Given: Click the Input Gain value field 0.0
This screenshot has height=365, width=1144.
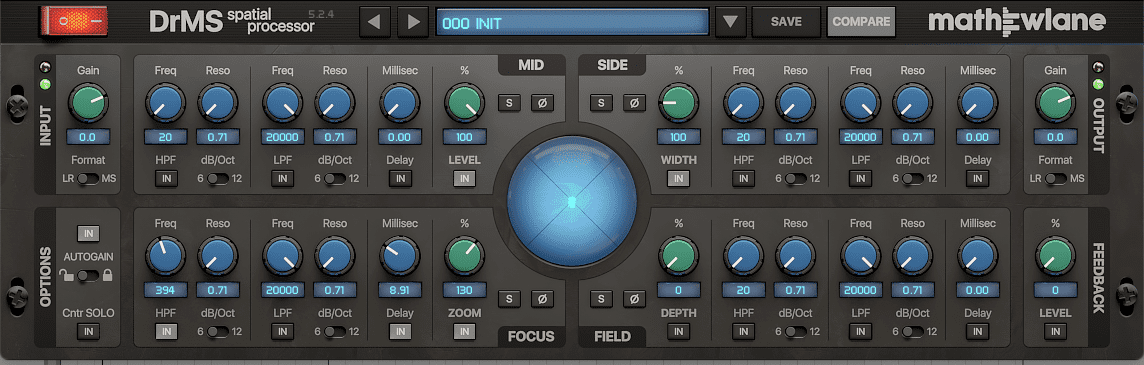Looking at the screenshot, I should coord(88,137).
